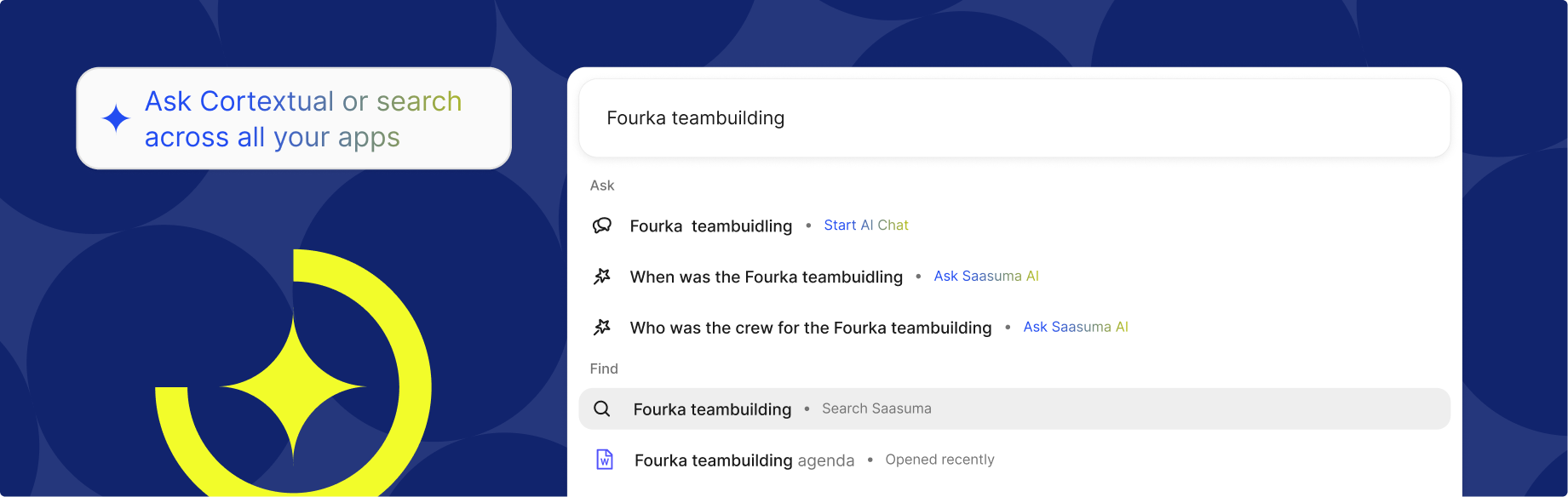
Task: Click Ask Saasuma AI for 'When was' question
Action: coord(985,277)
